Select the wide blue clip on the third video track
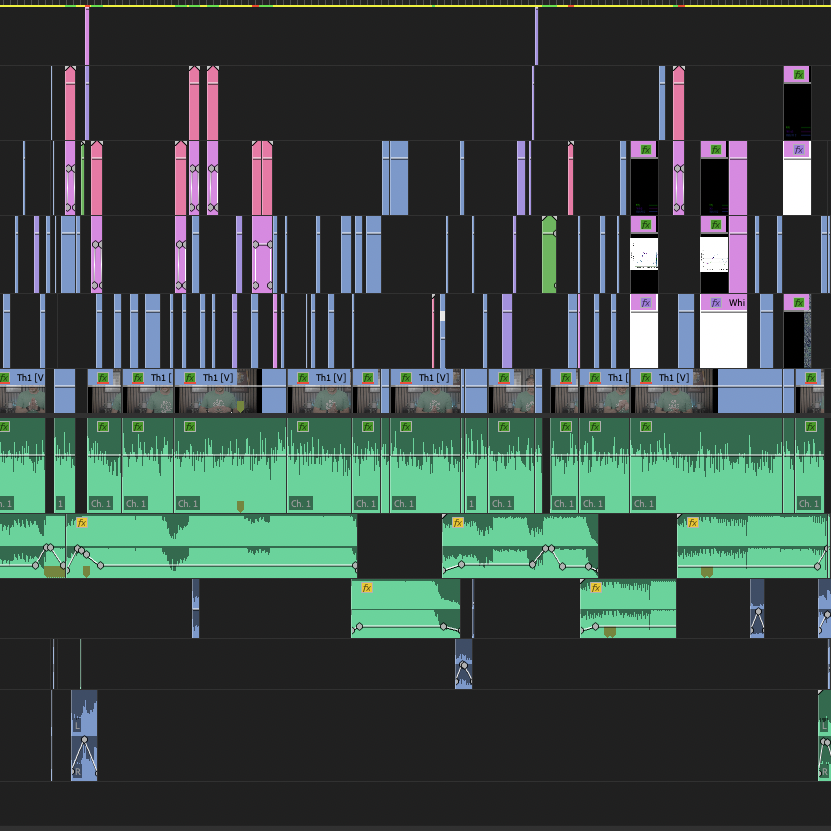The image size is (831, 831). click(395, 178)
